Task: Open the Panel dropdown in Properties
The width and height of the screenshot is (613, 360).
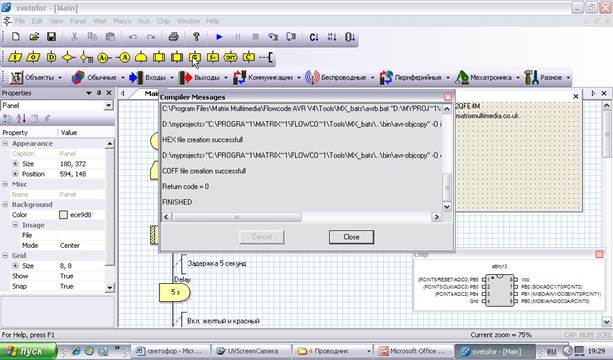Action: click(x=109, y=106)
